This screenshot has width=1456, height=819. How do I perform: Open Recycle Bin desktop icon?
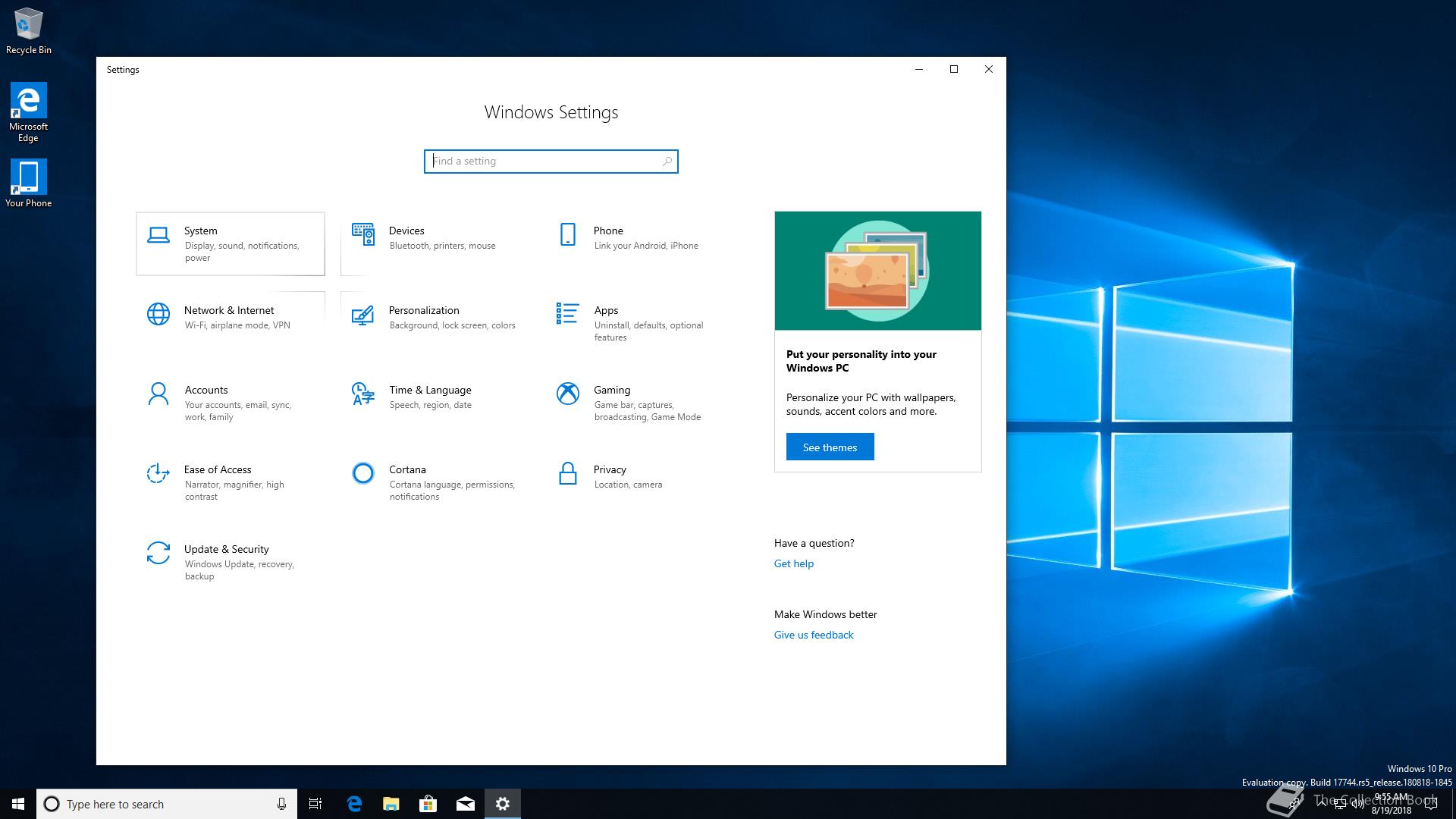pyautogui.click(x=29, y=31)
